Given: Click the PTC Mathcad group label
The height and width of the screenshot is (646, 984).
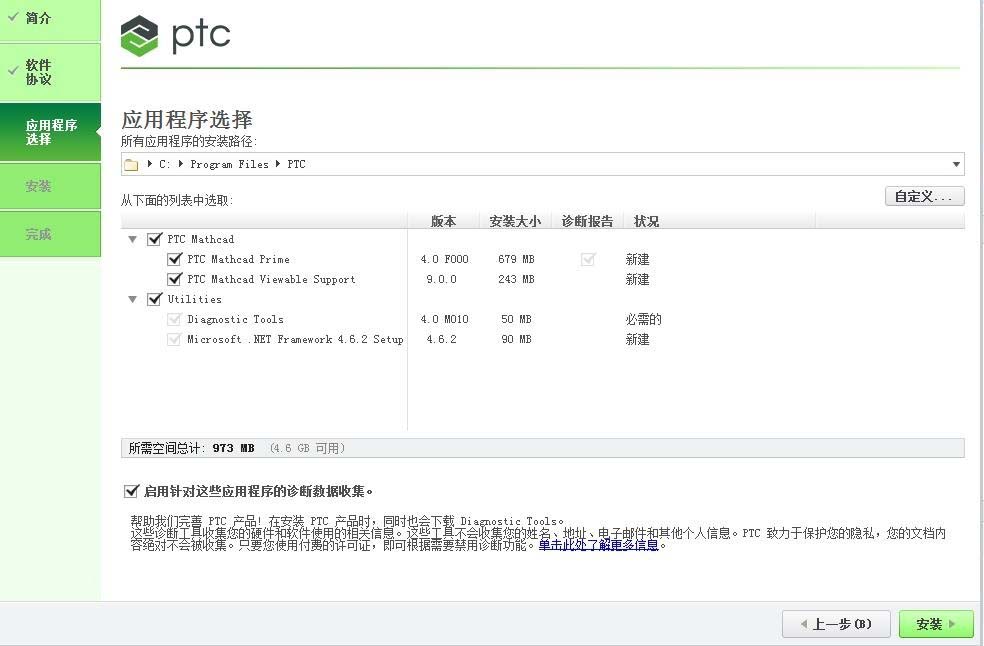Looking at the screenshot, I should (201, 239).
